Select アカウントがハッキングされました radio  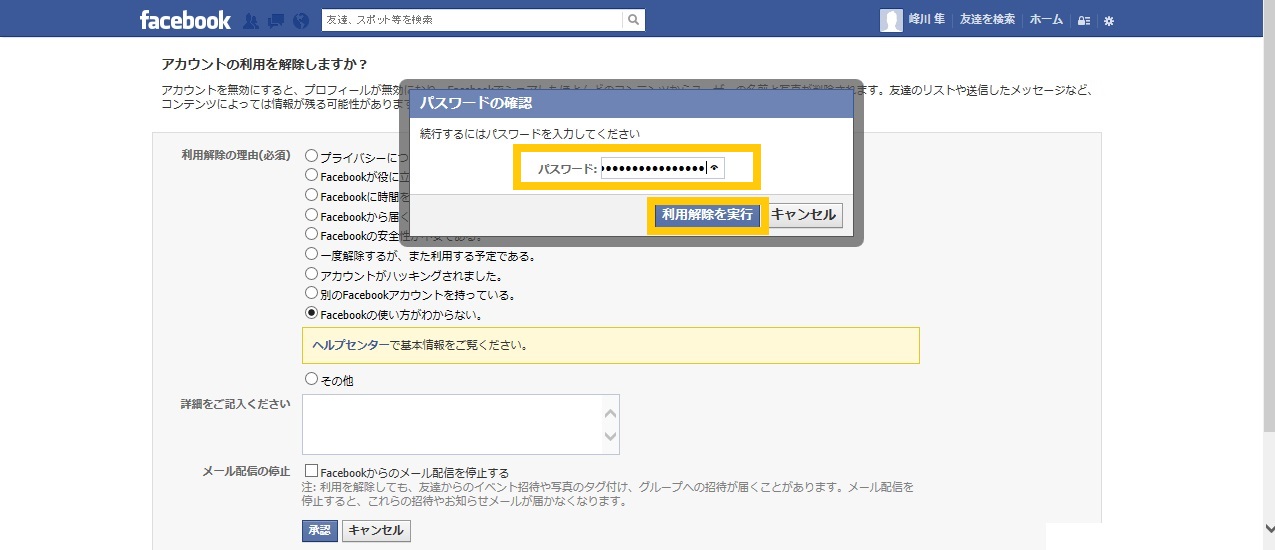point(311,274)
